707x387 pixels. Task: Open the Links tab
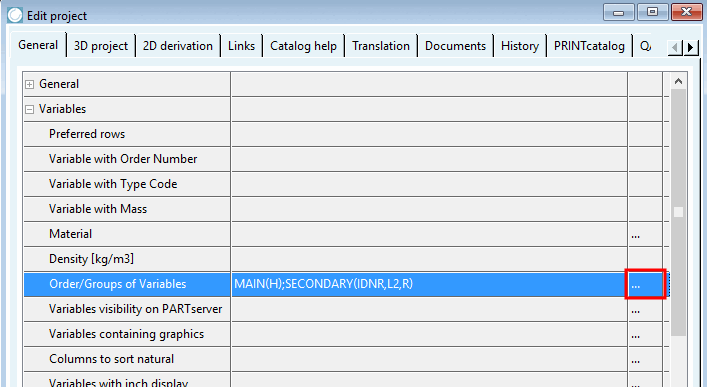[x=241, y=46]
